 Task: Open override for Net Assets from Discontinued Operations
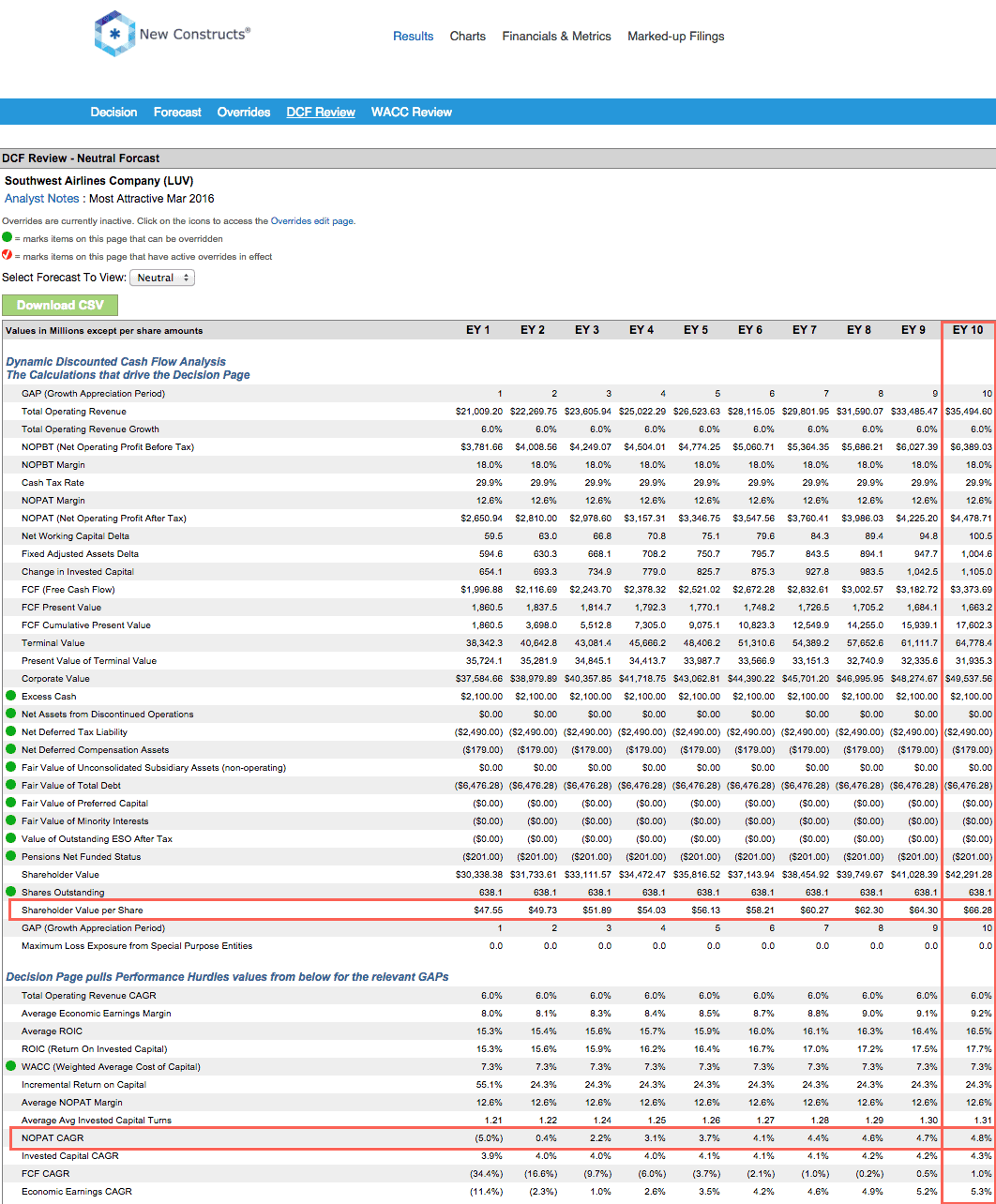(10, 714)
